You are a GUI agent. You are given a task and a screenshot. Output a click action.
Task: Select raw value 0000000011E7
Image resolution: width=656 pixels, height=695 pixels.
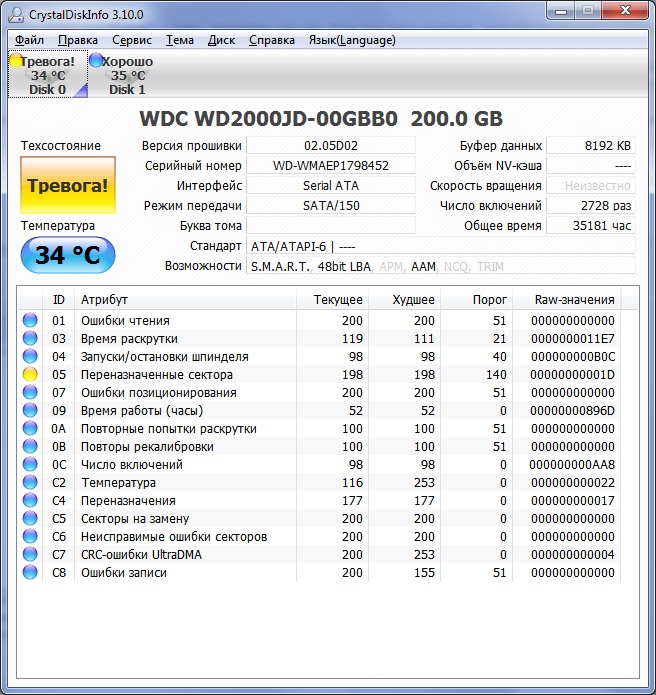point(573,339)
